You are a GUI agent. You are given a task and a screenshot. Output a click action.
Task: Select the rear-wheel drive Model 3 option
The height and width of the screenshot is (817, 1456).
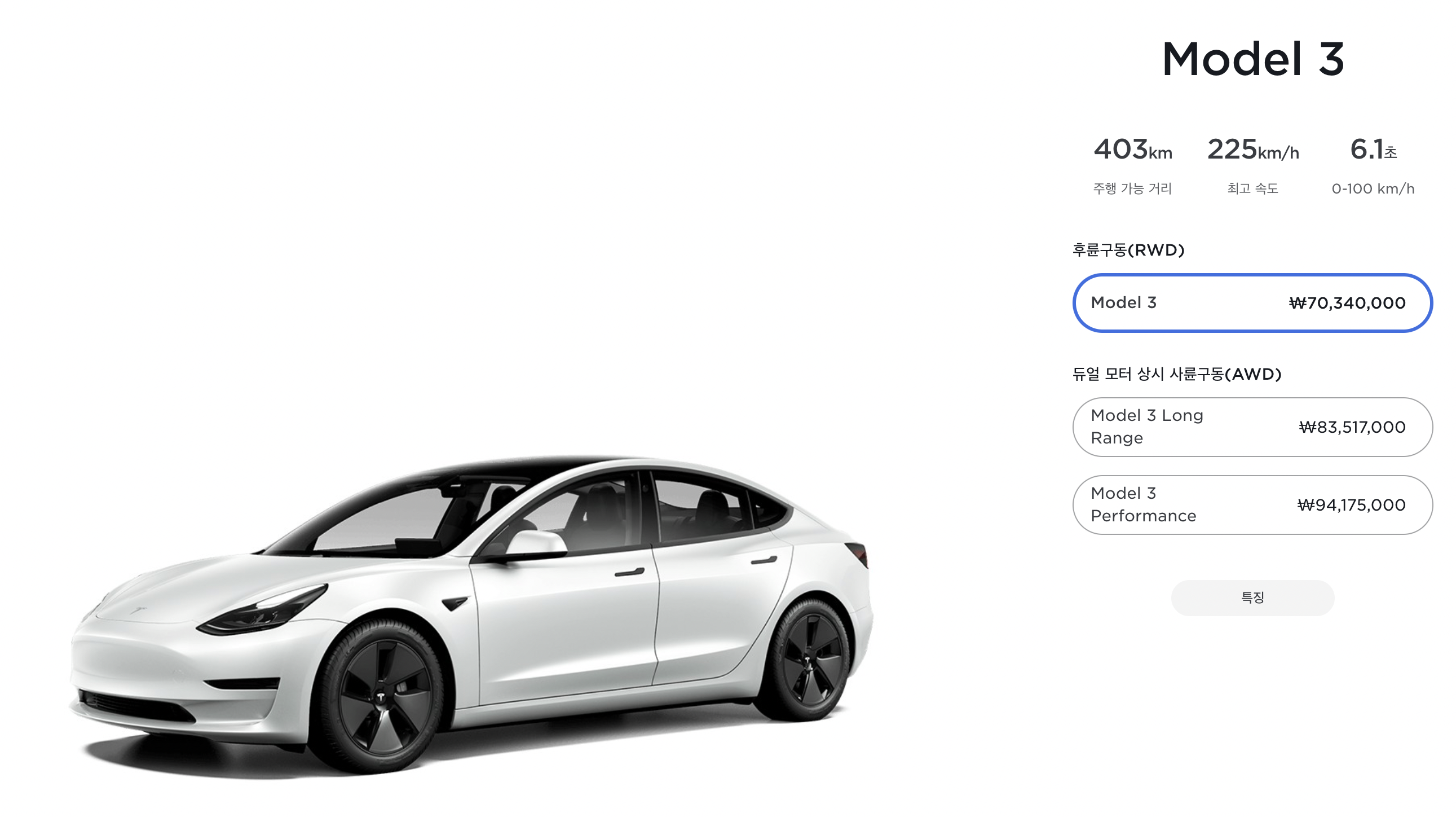click(1252, 303)
